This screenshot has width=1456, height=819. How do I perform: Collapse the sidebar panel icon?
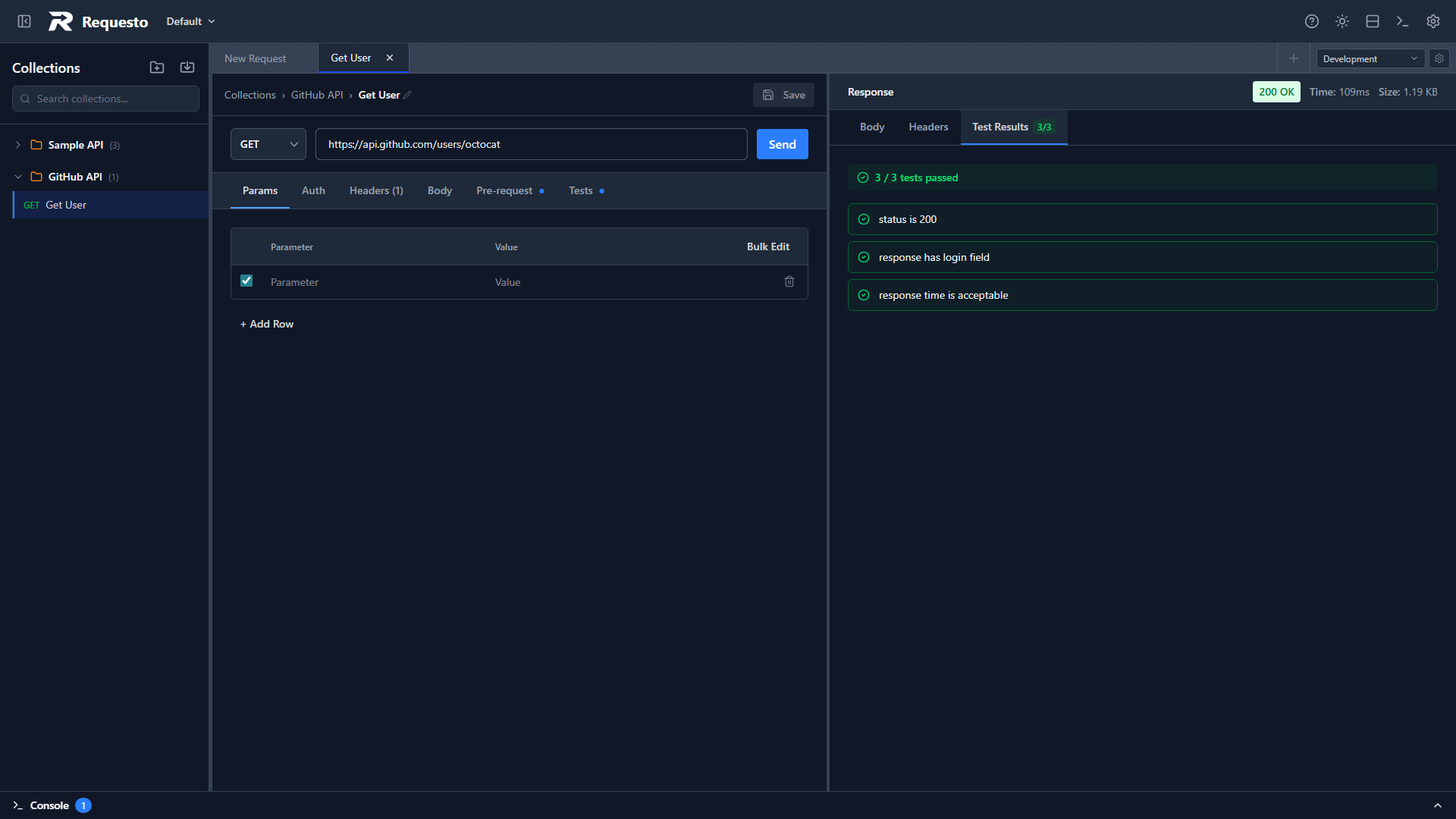point(24,21)
